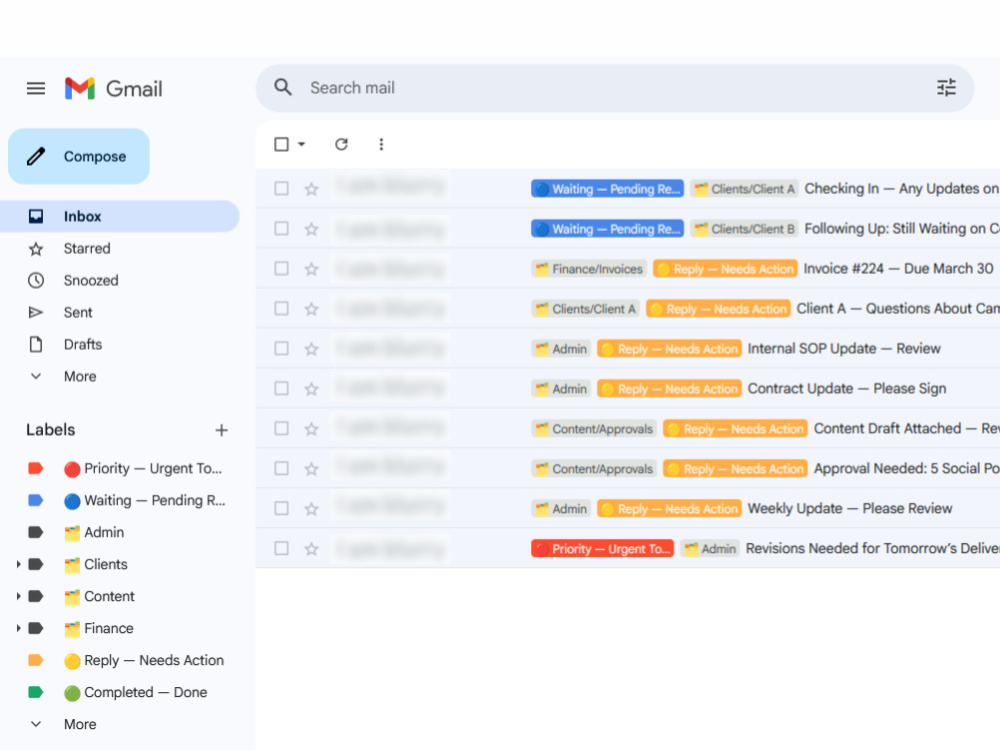Expand the Clients label tree
Screen dimensions: 1000x750
18,564
